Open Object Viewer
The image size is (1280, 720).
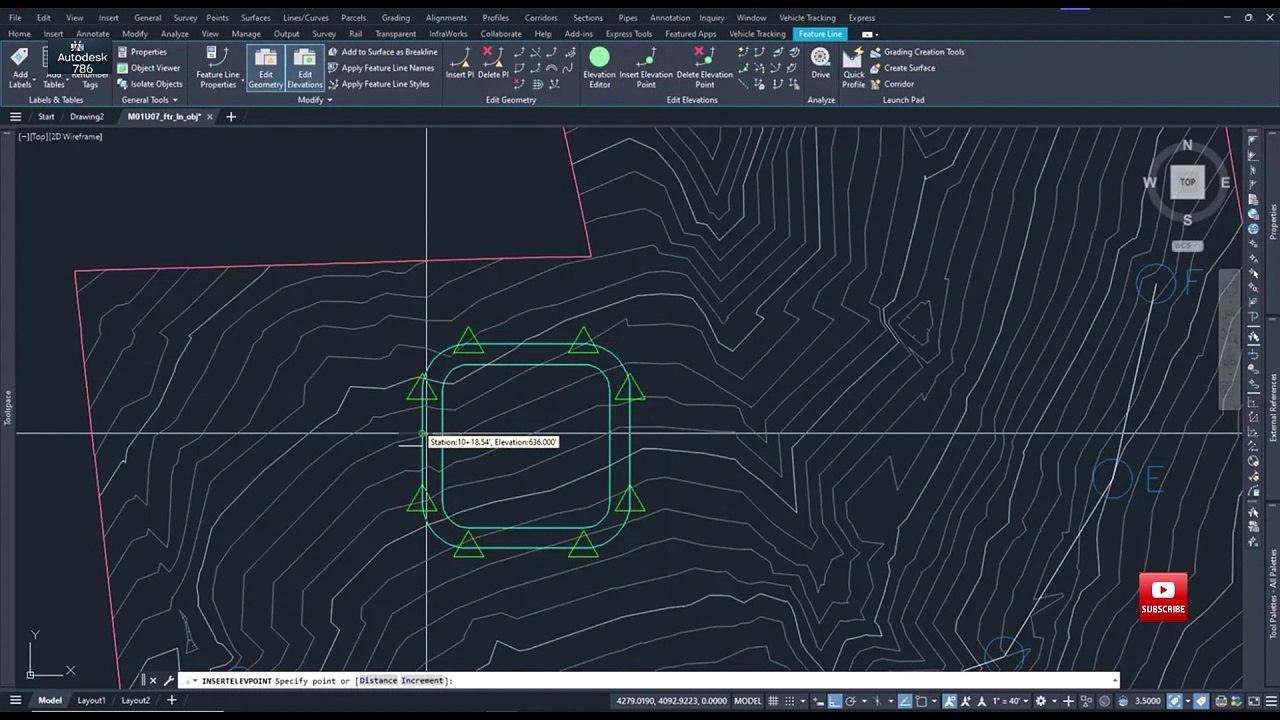click(148, 68)
